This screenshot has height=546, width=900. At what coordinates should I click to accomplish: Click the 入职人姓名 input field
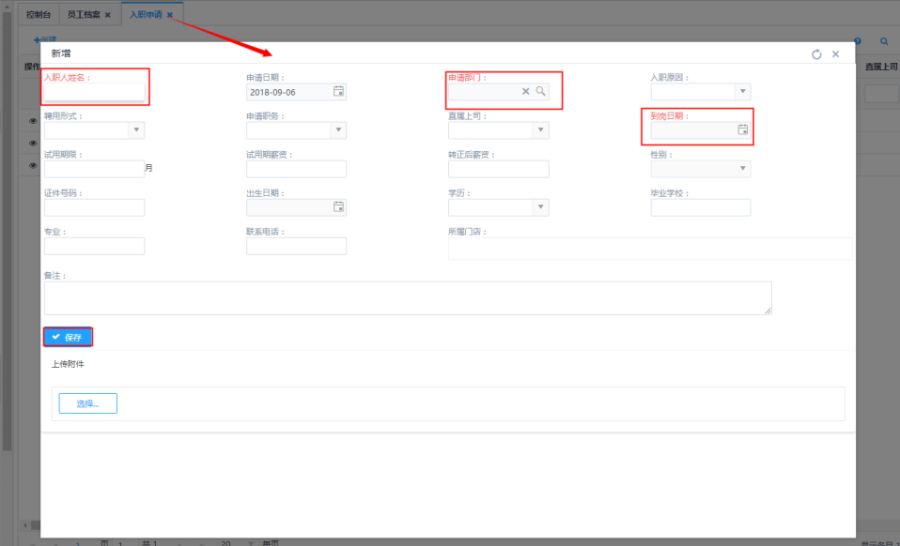pyautogui.click(x=94, y=92)
